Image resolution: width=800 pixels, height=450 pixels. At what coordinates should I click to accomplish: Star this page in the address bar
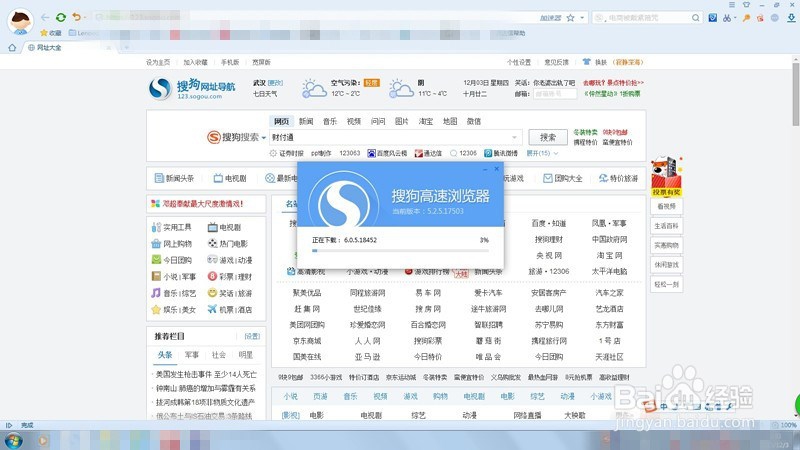pyautogui.click(x=570, y=18)
